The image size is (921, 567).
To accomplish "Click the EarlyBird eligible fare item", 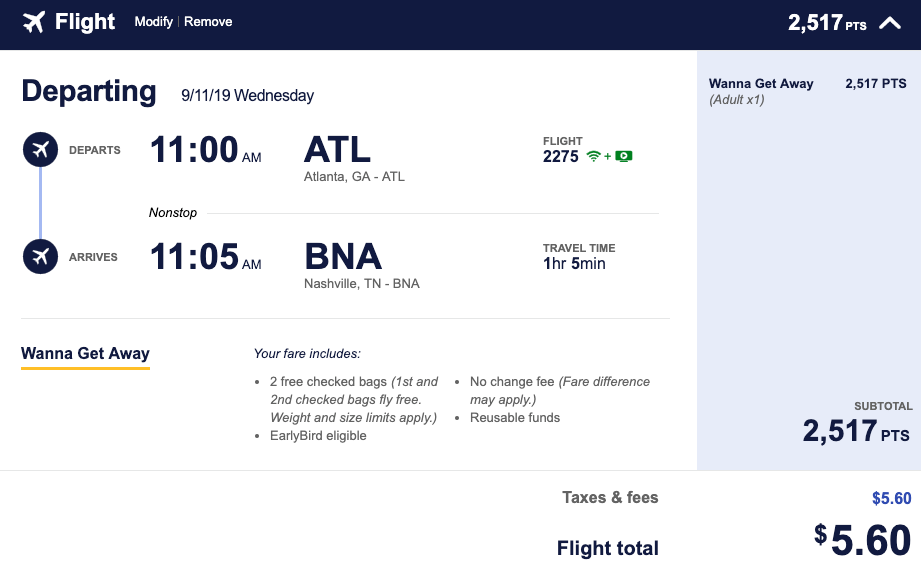I will pyautogui.click(x=318, y=436).
